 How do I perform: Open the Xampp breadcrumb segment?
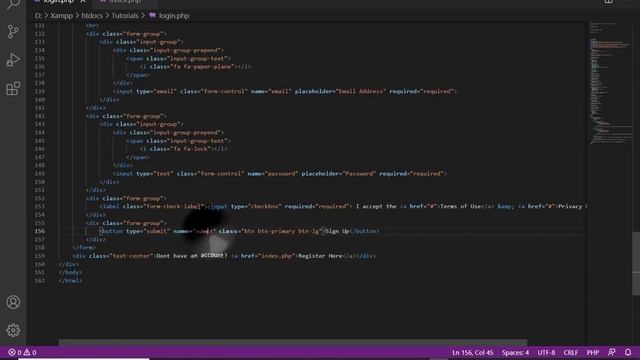tap(61, 16)
